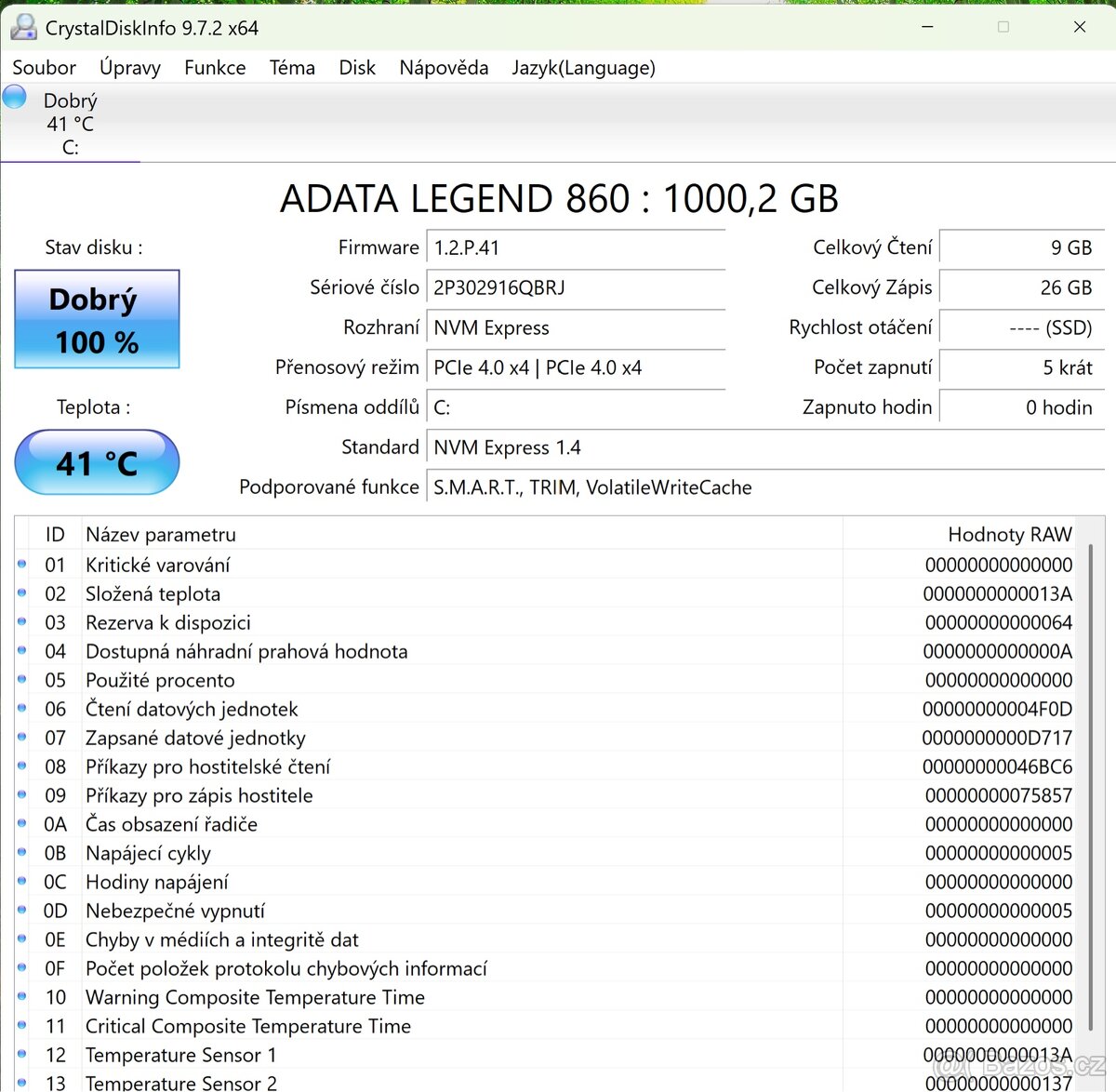Click the blue dot beside Rezerva k dispozici

[x=21, y=622]
